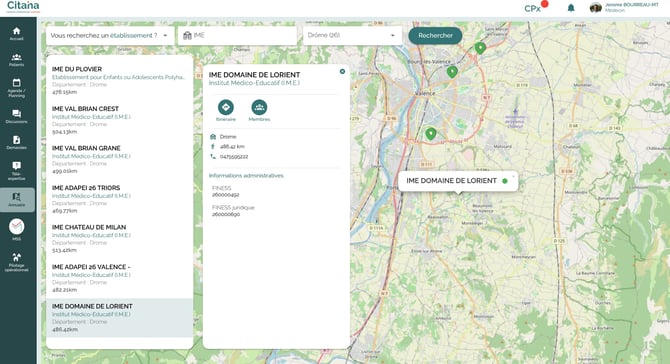Open the notifications bell
This screenshot has width=670, height=364.
point(571,8)
